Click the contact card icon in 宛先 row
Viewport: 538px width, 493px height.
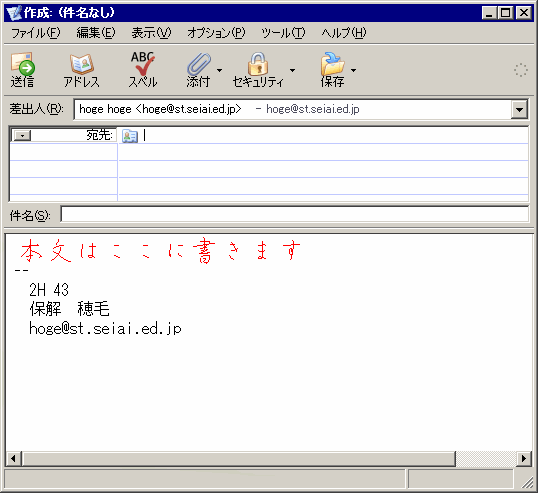tap(130, 136)
